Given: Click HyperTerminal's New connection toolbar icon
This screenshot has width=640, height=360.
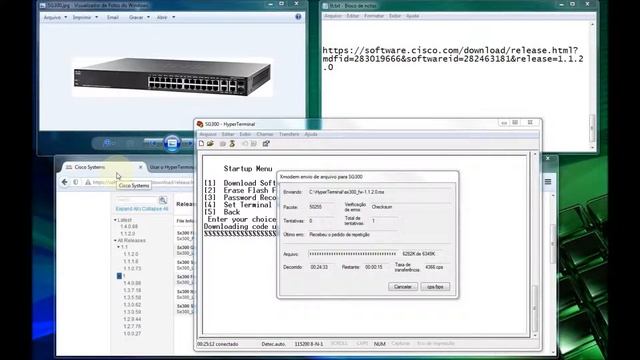Looking at the screenshot, I should click(201, 144).
